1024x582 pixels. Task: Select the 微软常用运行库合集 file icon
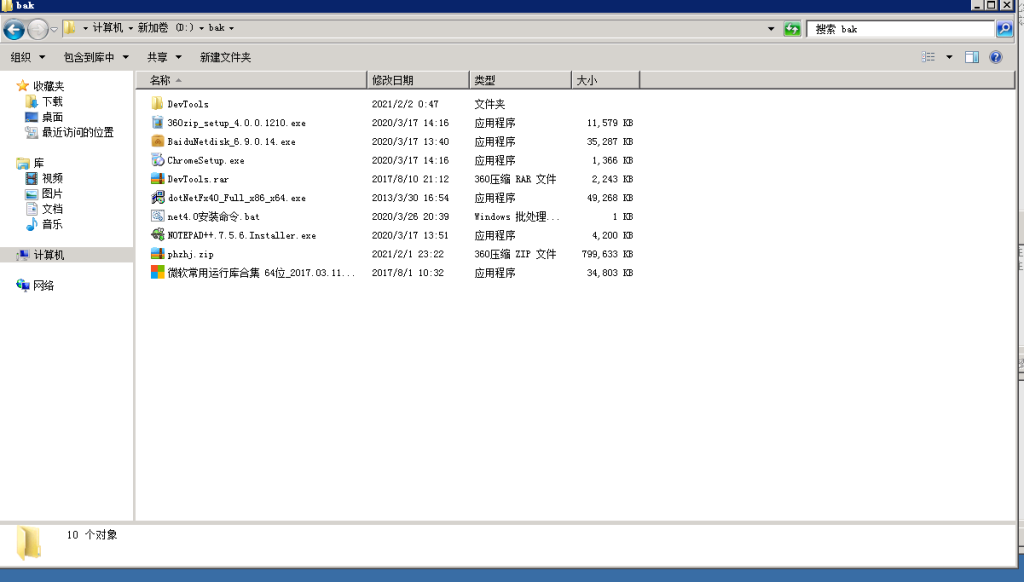pyautogui.click(x=157, y=272)
